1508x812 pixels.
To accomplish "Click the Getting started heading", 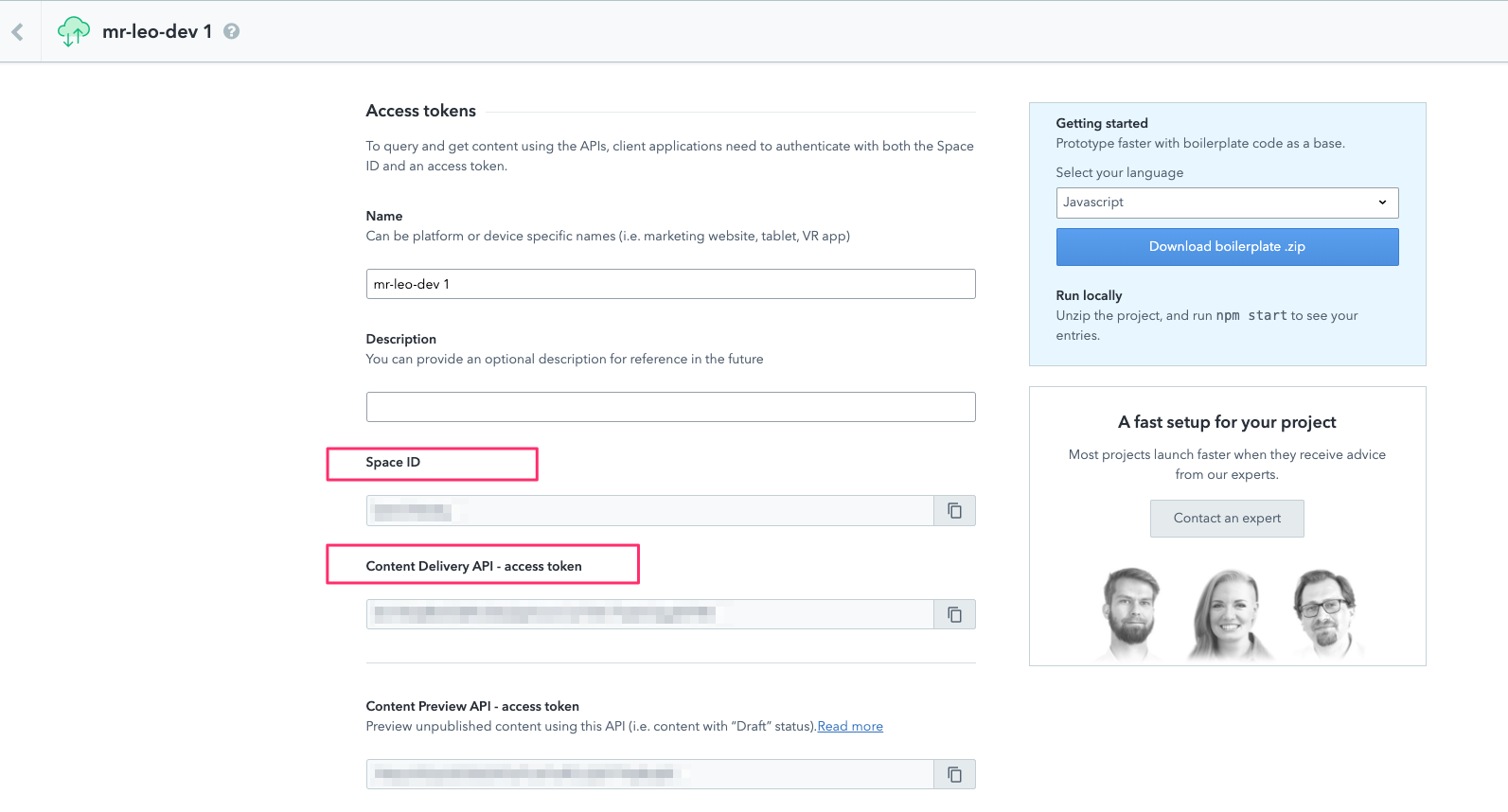I will tap(1102, 123).
